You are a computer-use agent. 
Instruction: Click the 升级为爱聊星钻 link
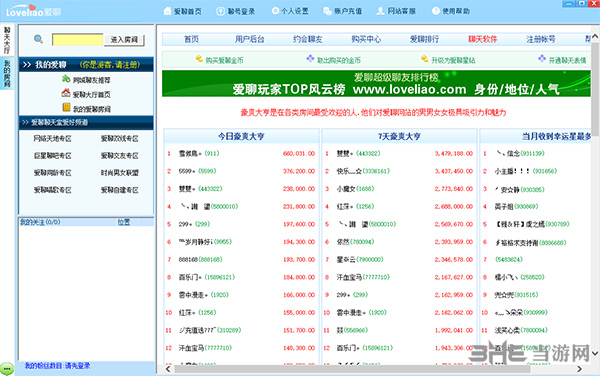[453, 60]
